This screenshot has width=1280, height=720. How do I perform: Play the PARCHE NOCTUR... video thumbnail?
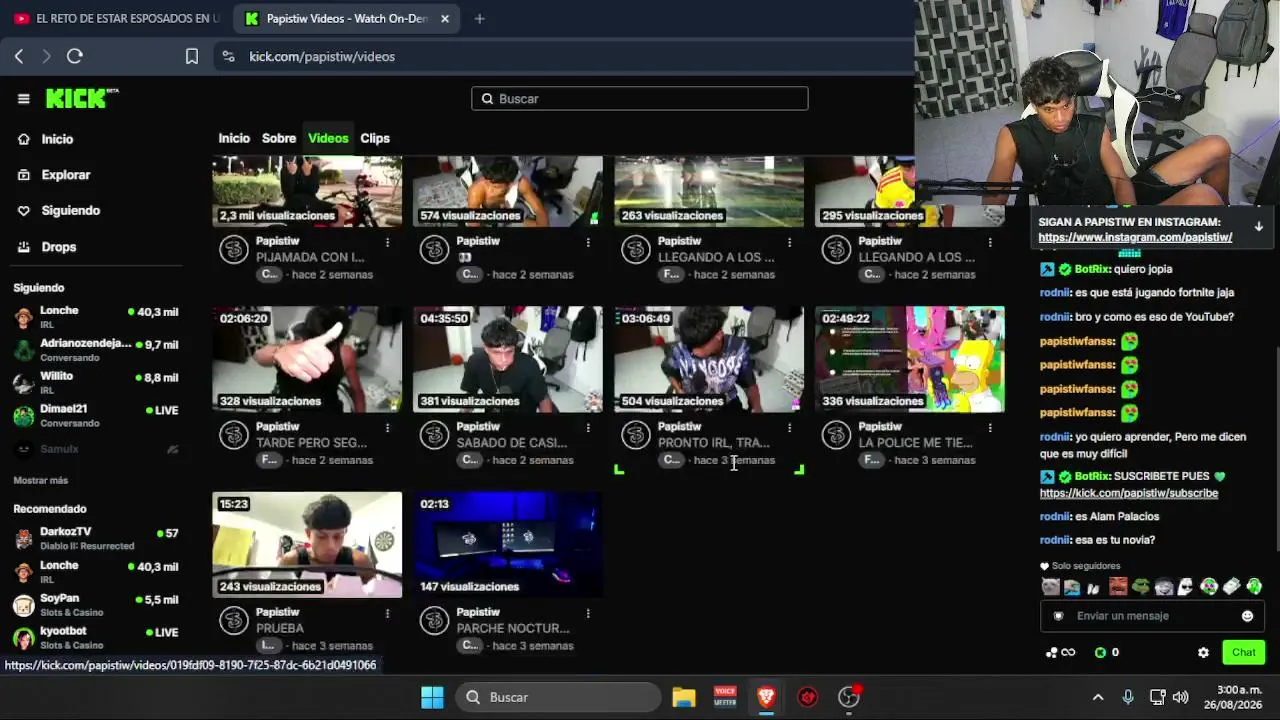(x=508, y=545)
